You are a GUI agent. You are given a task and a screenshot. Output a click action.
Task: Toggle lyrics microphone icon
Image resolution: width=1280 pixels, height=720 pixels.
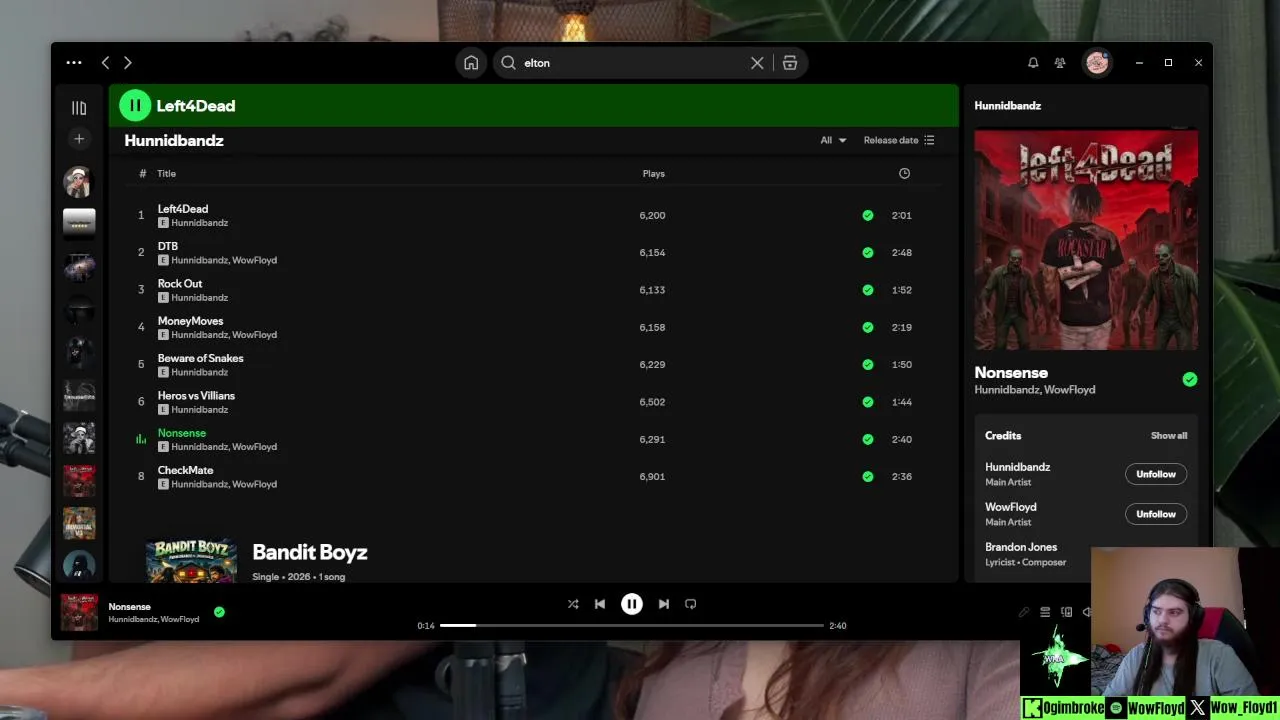1024,612
